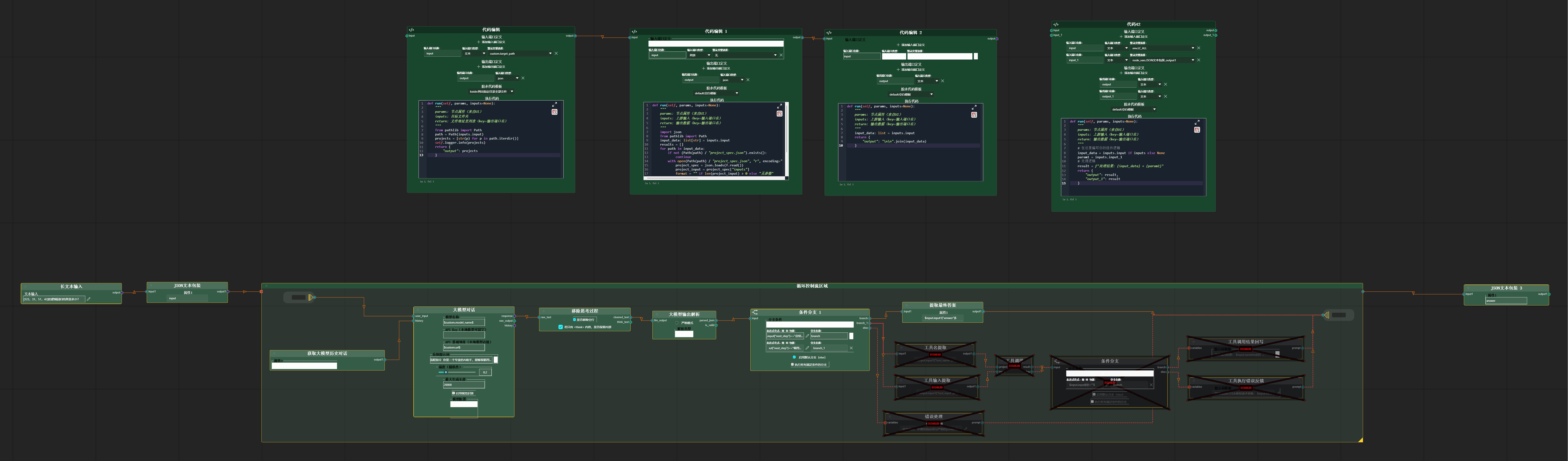
Task: Click 添加输入端口定义 in 代码42 node
Action: [x=1133, y=37]
